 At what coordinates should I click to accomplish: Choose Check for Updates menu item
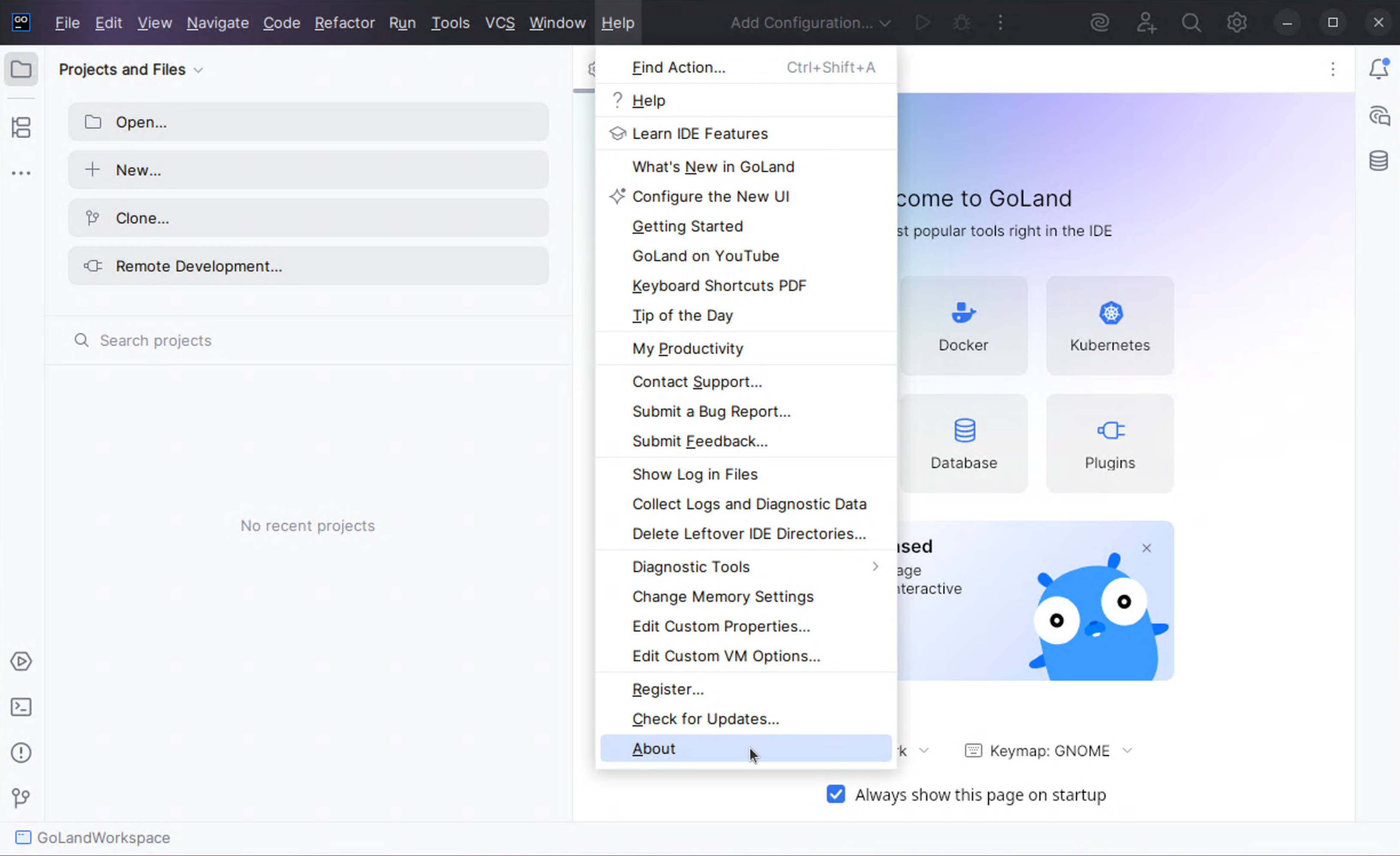click(x=706, y=718)
